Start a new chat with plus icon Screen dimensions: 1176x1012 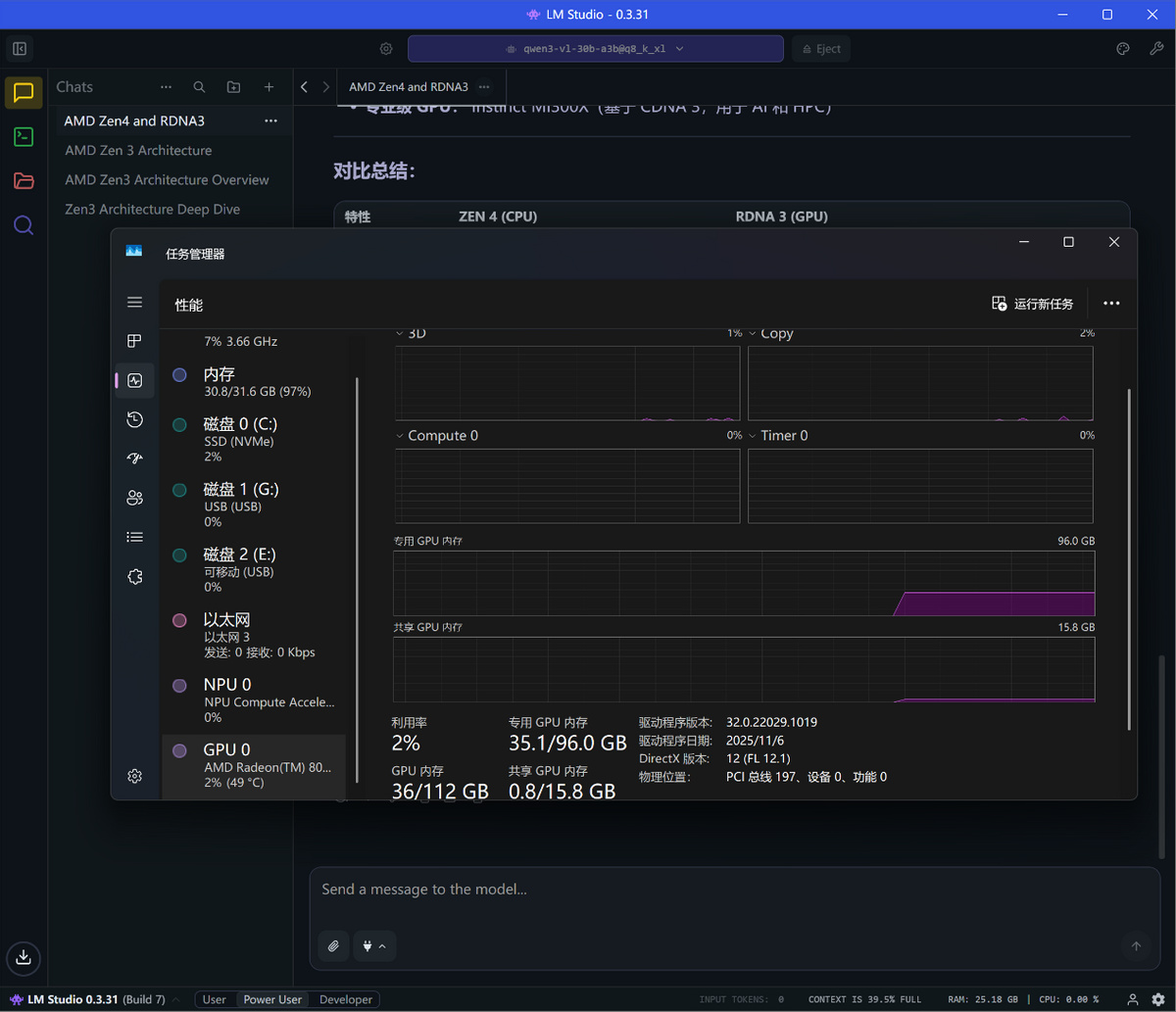[x=269, y=87]
